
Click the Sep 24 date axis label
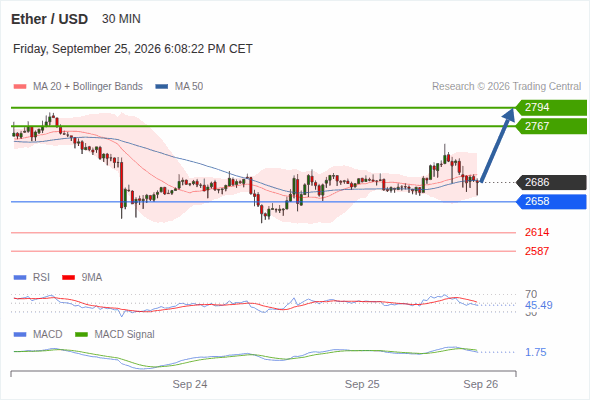190,384
